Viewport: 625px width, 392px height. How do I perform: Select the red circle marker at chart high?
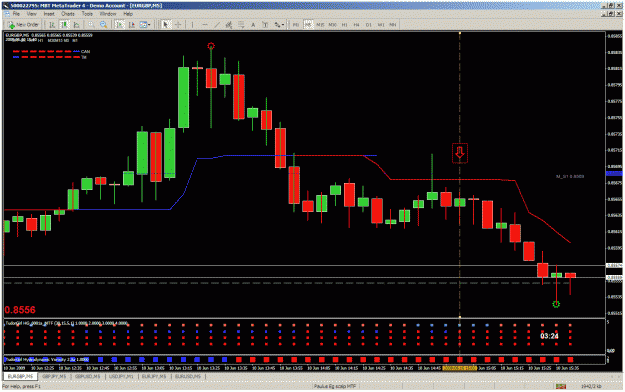click(x=211, y=46)
